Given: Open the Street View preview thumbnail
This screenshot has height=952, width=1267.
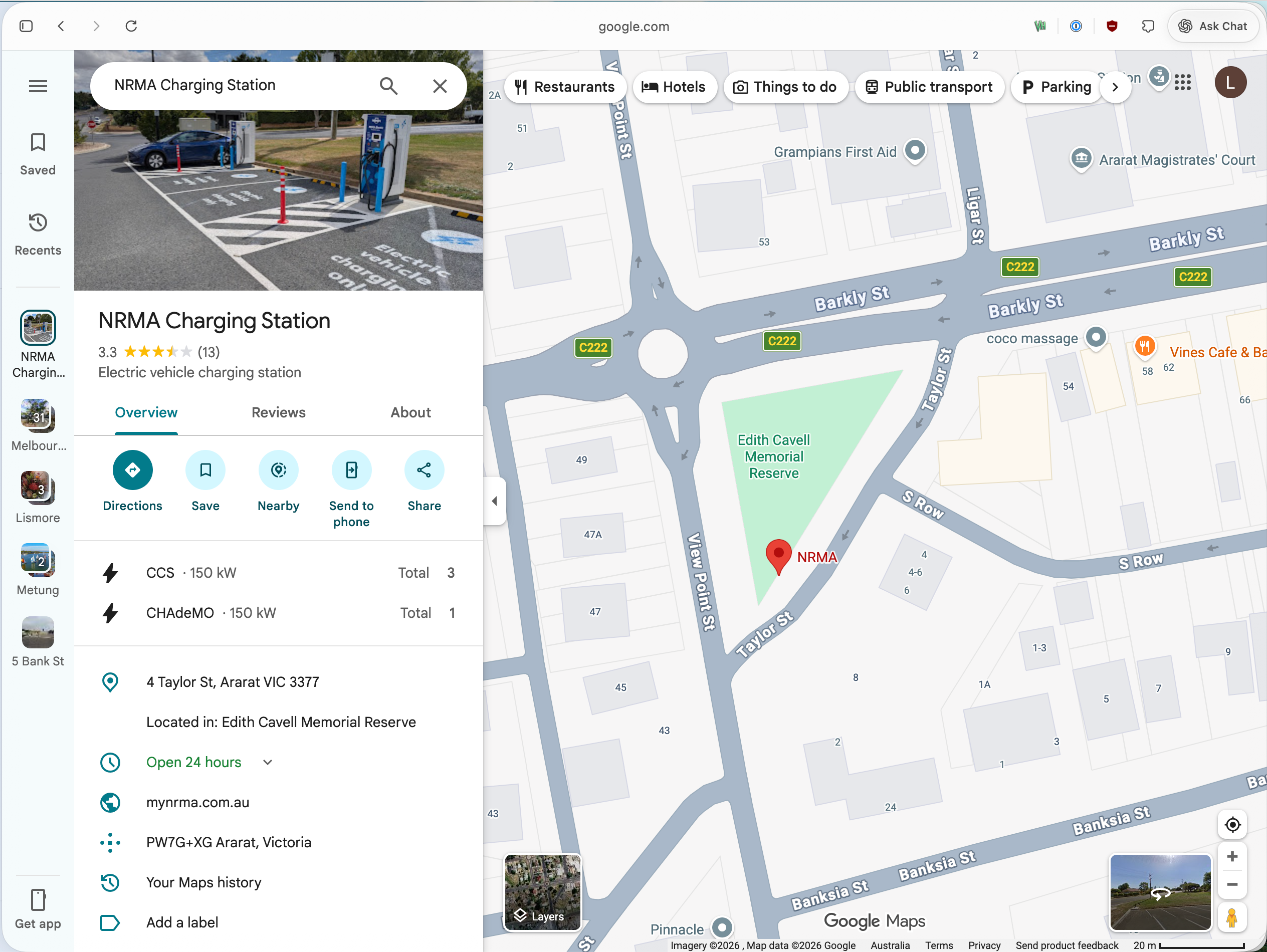Looking at the screenshot, I should click(x=1160, y=892).
